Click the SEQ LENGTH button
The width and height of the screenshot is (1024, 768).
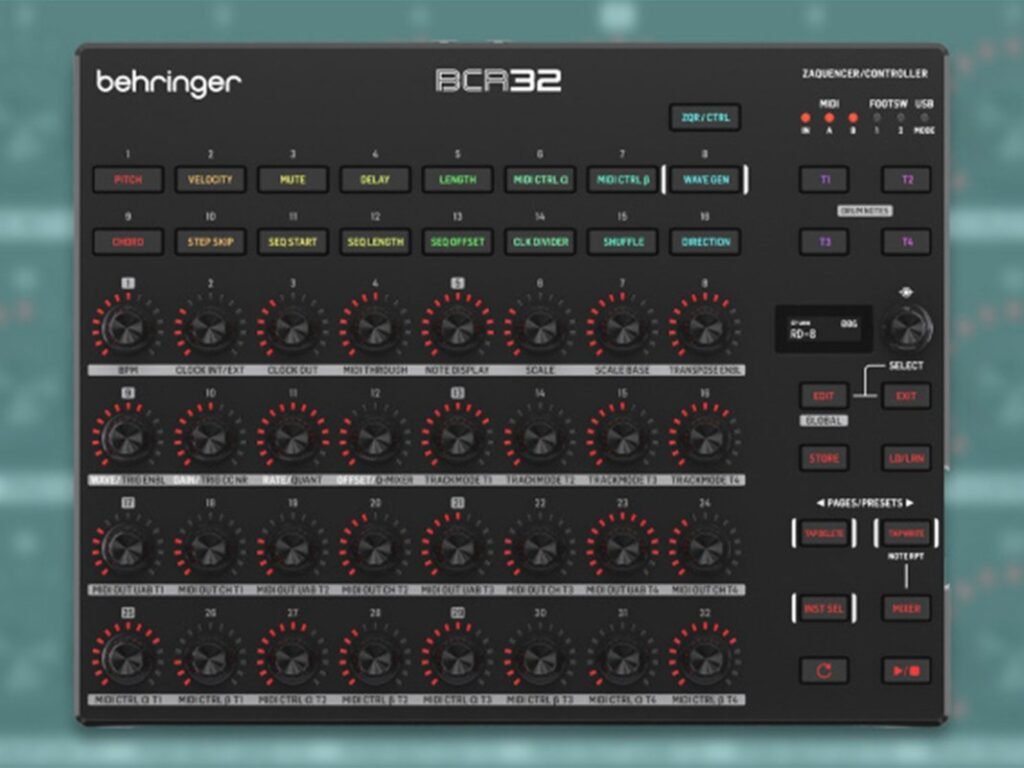tap(375, 242)
